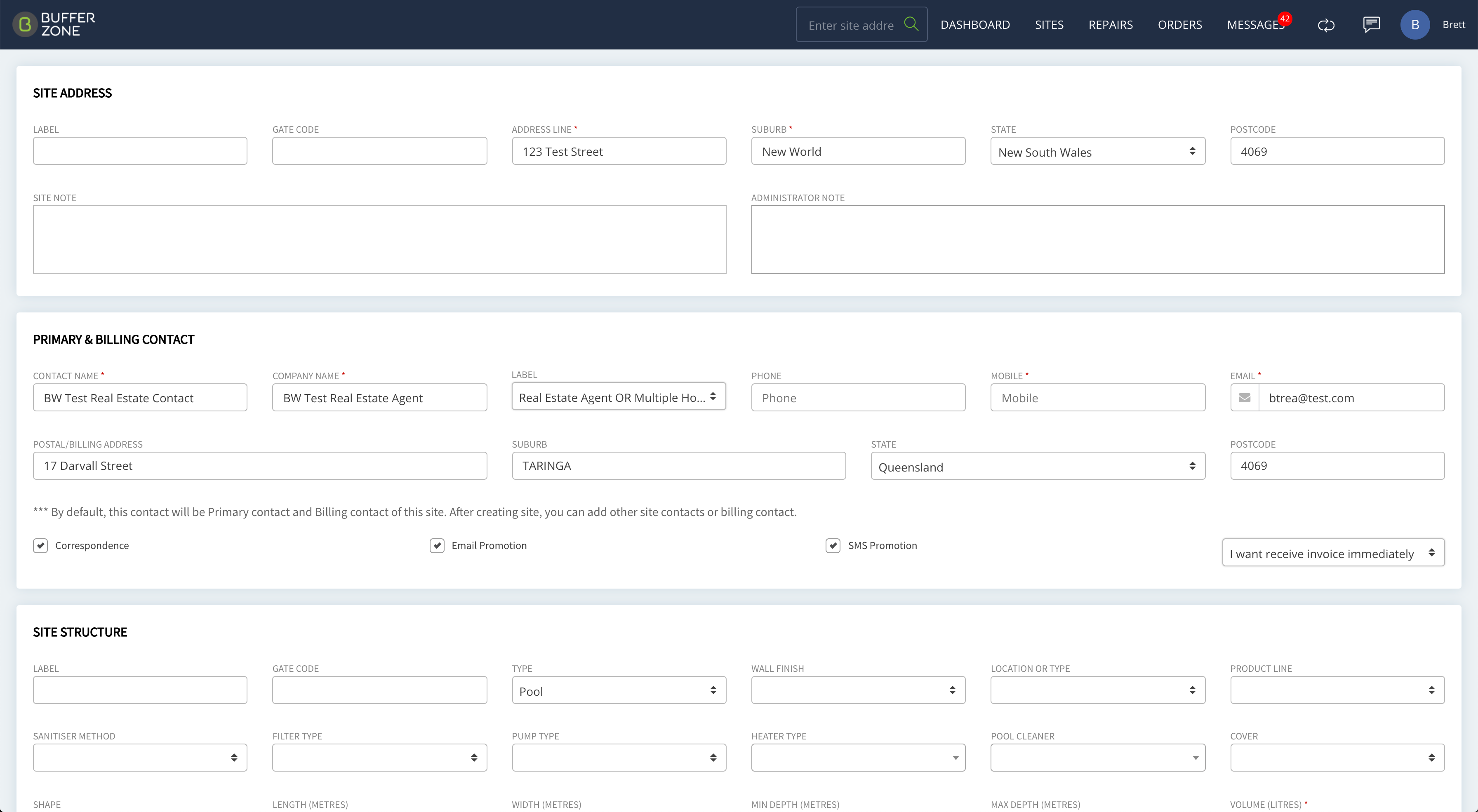Click the envelope icon beside email field
Screen dimensions: 1478x812
(1245, 397)
